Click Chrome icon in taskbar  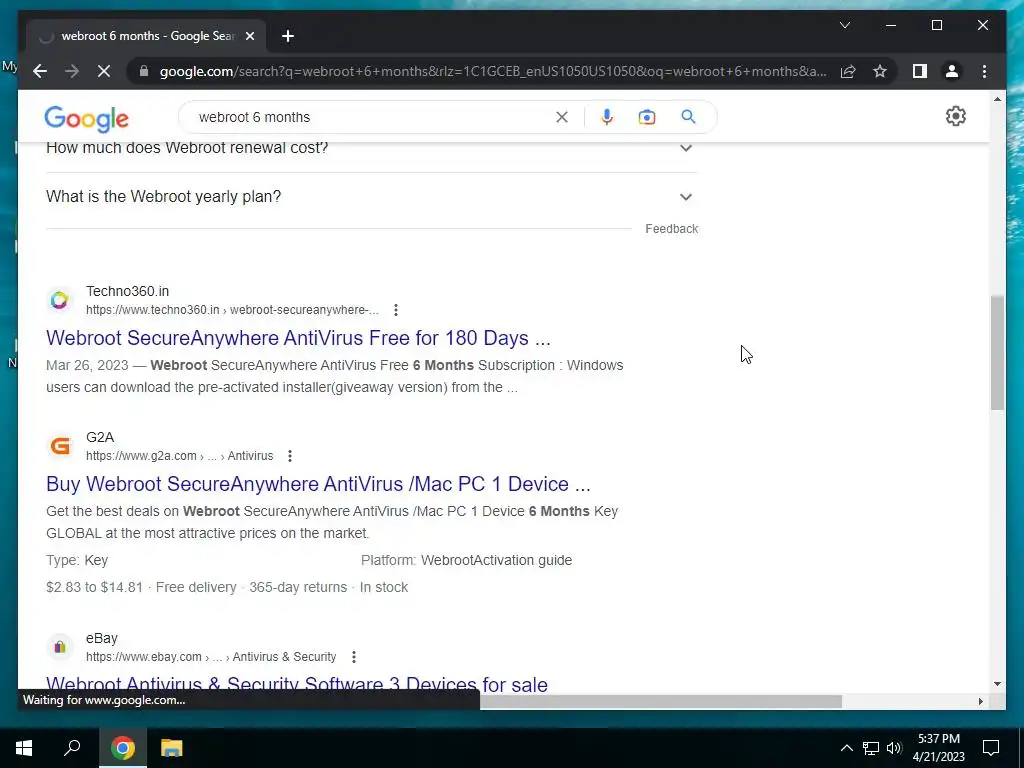coord(122,748)
